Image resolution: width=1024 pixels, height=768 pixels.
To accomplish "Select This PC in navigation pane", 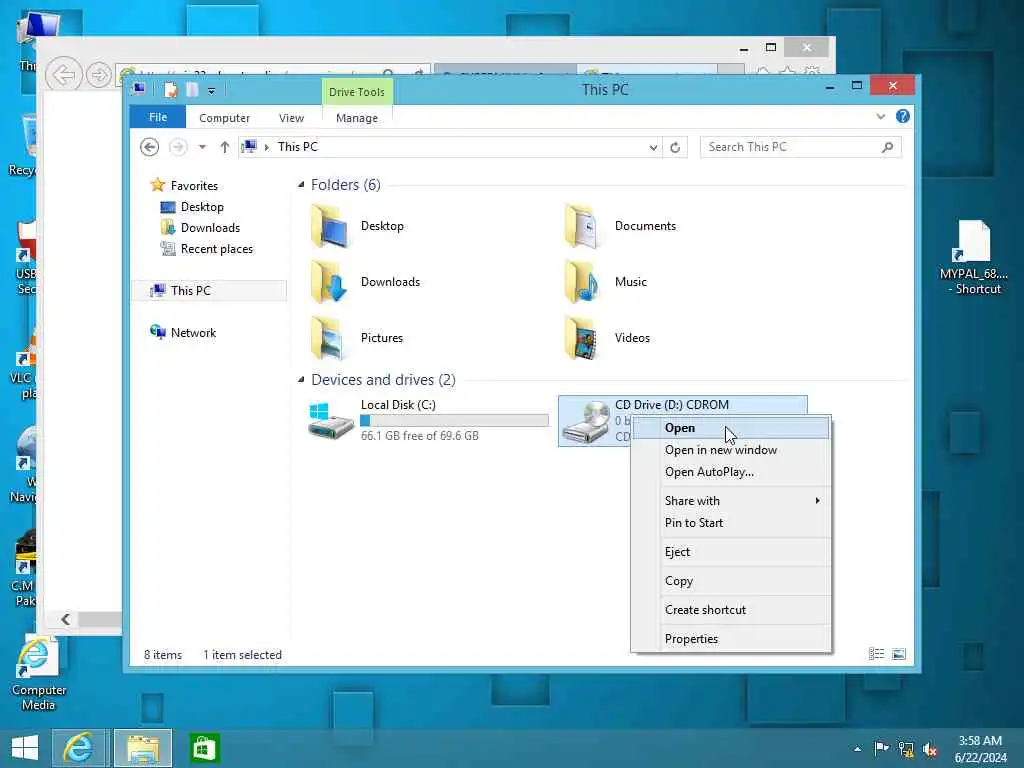I will pos(209,291).
